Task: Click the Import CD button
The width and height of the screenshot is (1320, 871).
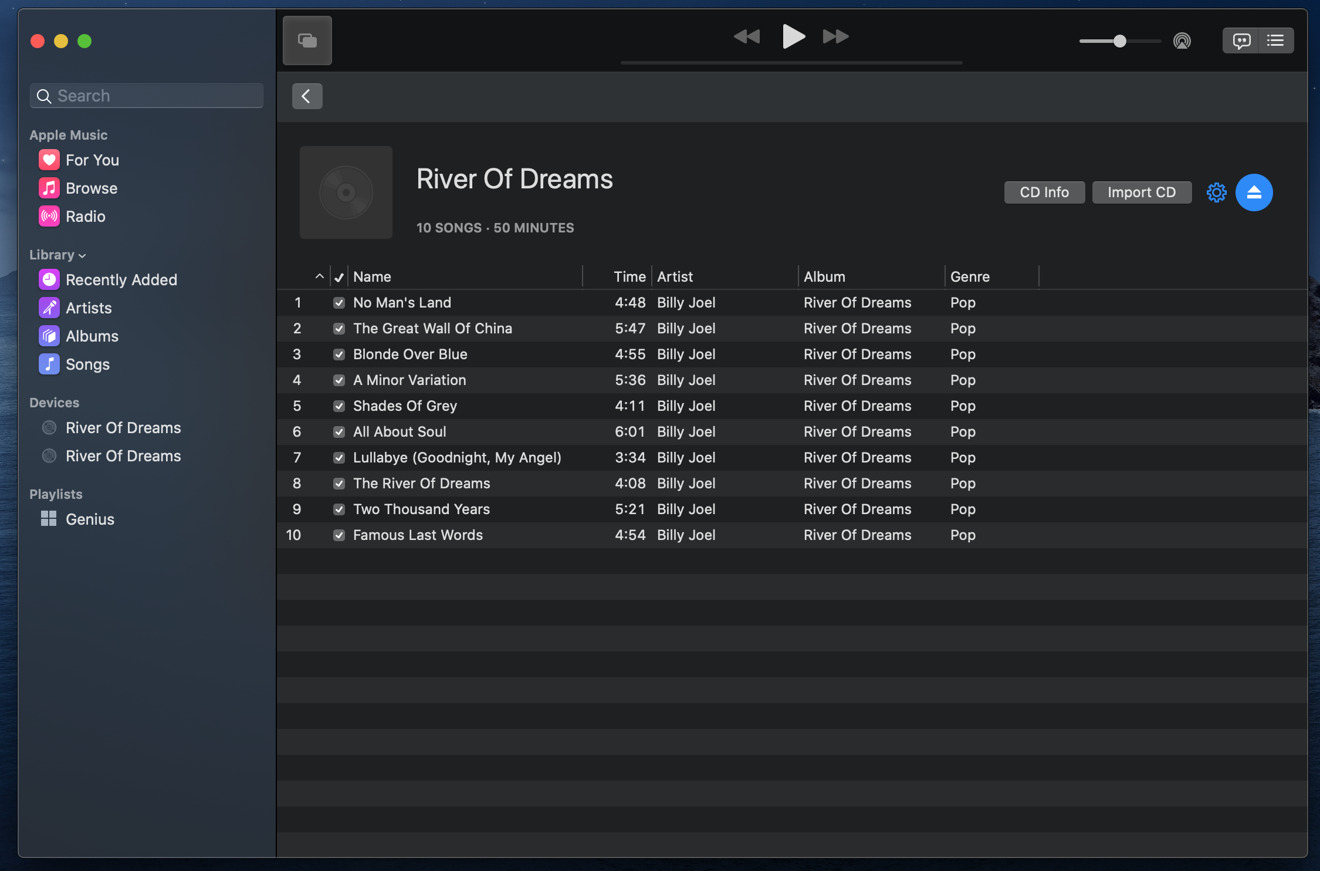Action: tap(1141, 192)
